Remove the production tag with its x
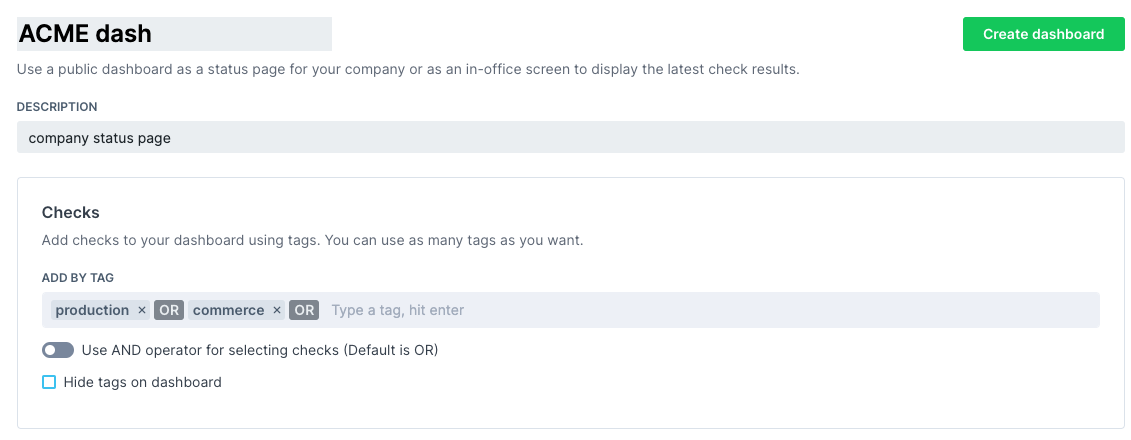Viewport: 1131px width, 440px height. click(x=142, y=310)
